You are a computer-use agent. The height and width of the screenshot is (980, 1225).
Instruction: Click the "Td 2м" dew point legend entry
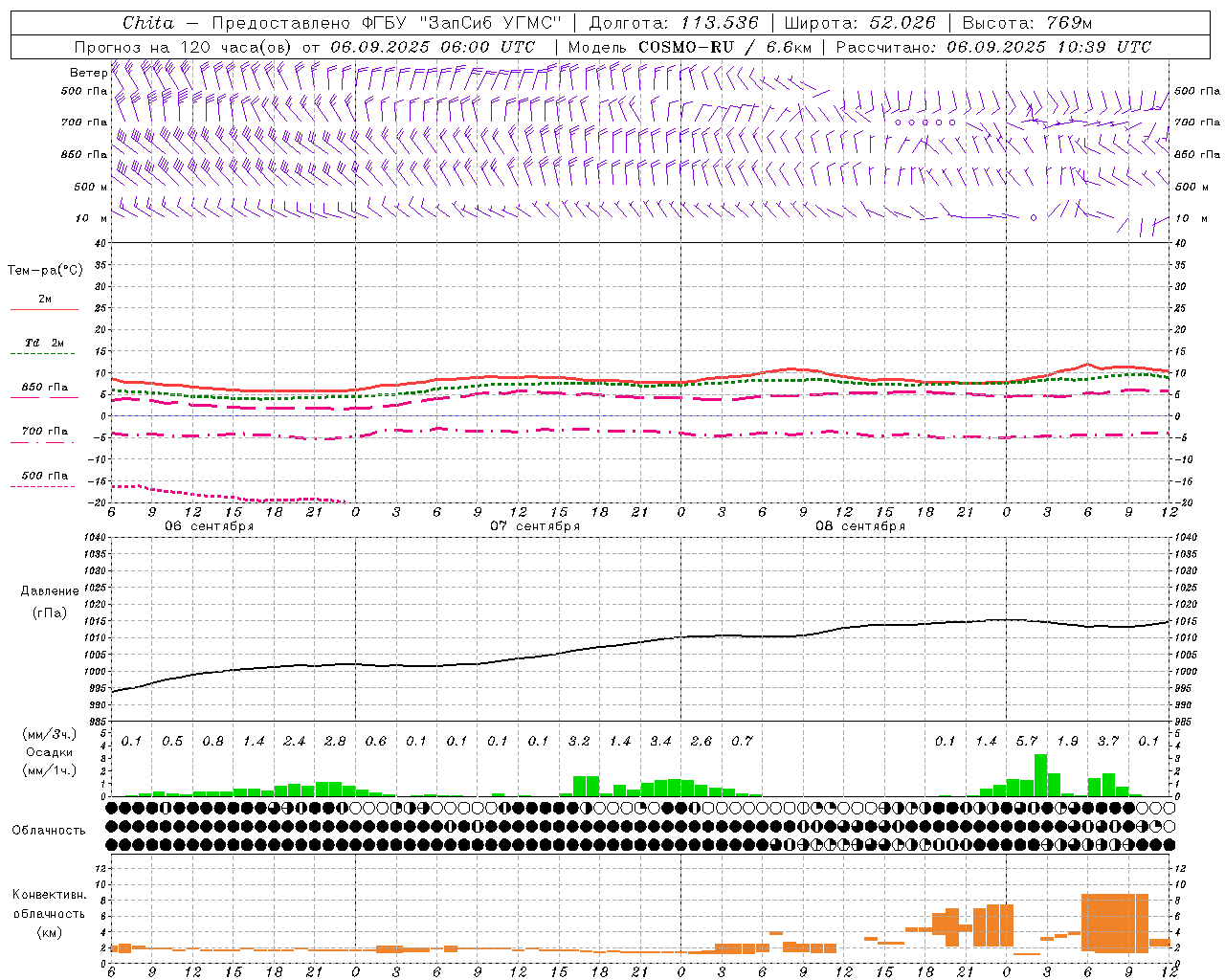[45, 343]
